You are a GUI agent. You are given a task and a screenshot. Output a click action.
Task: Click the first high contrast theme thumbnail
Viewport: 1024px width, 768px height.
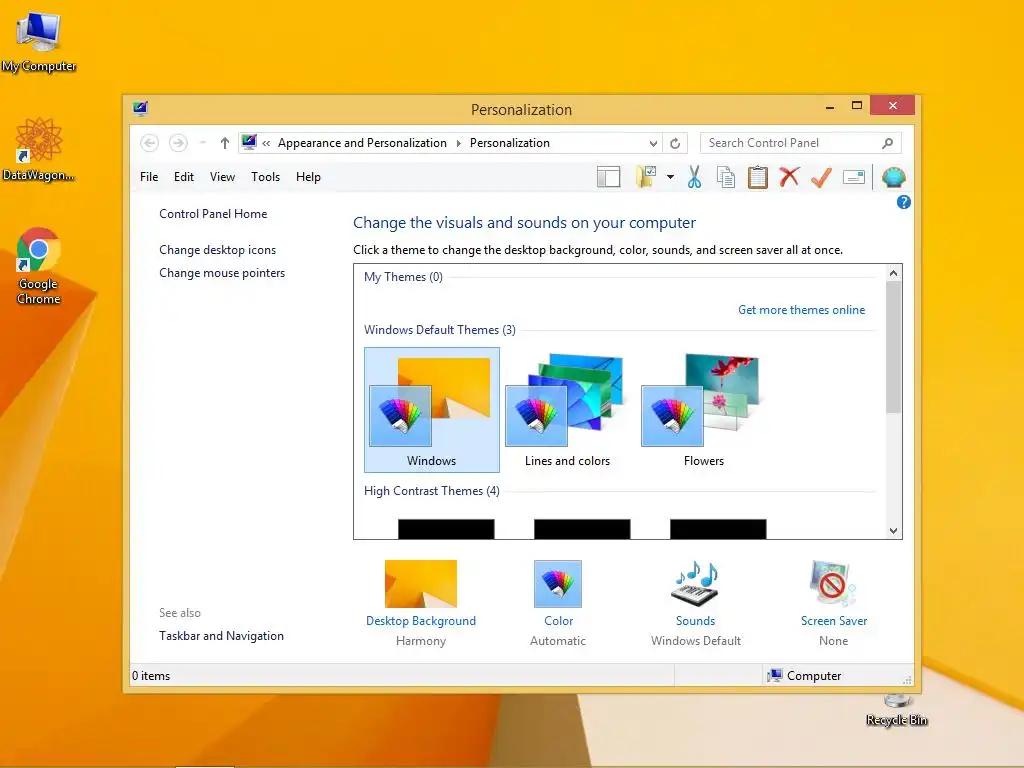[446, 529]
